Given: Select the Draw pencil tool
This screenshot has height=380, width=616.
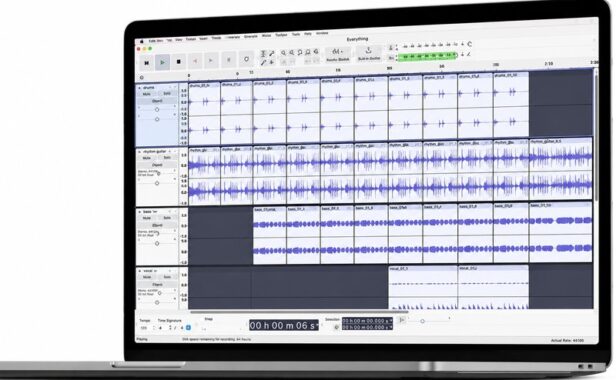Looking at the screenshot, I should 263,62.
